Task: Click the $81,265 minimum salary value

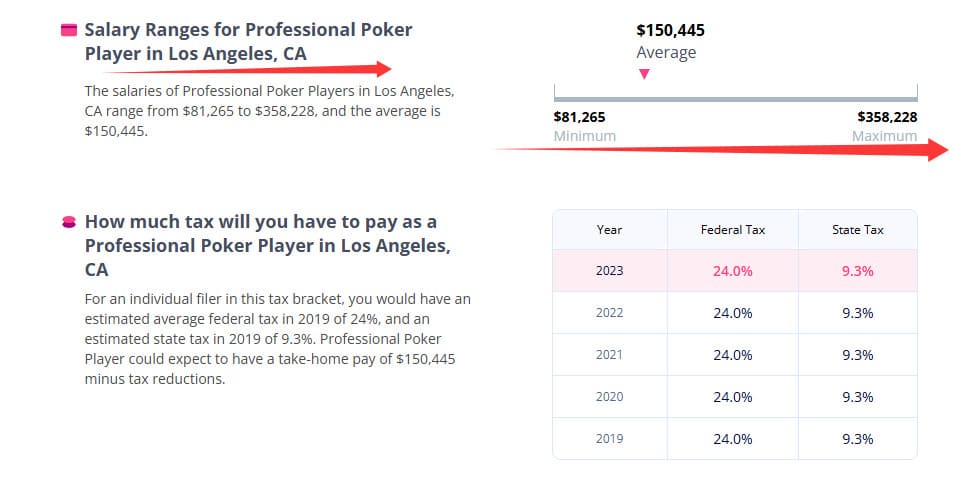Action: [x=579, y=117]
